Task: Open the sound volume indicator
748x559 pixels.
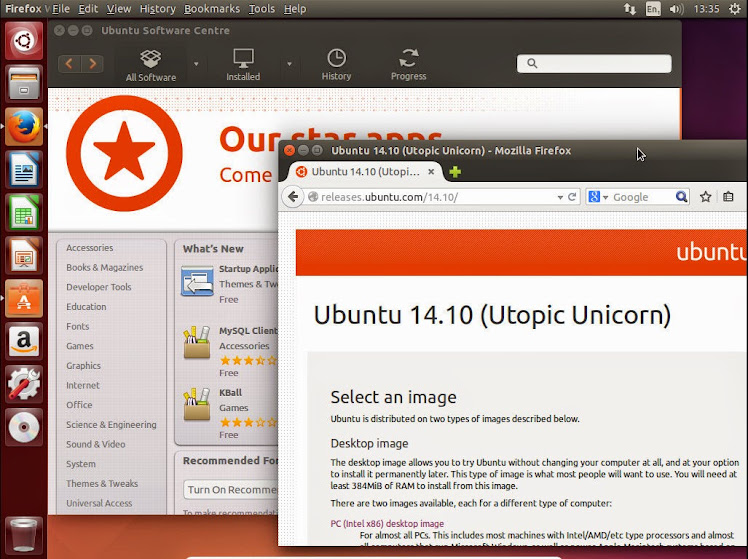Action: pos(676,9)
